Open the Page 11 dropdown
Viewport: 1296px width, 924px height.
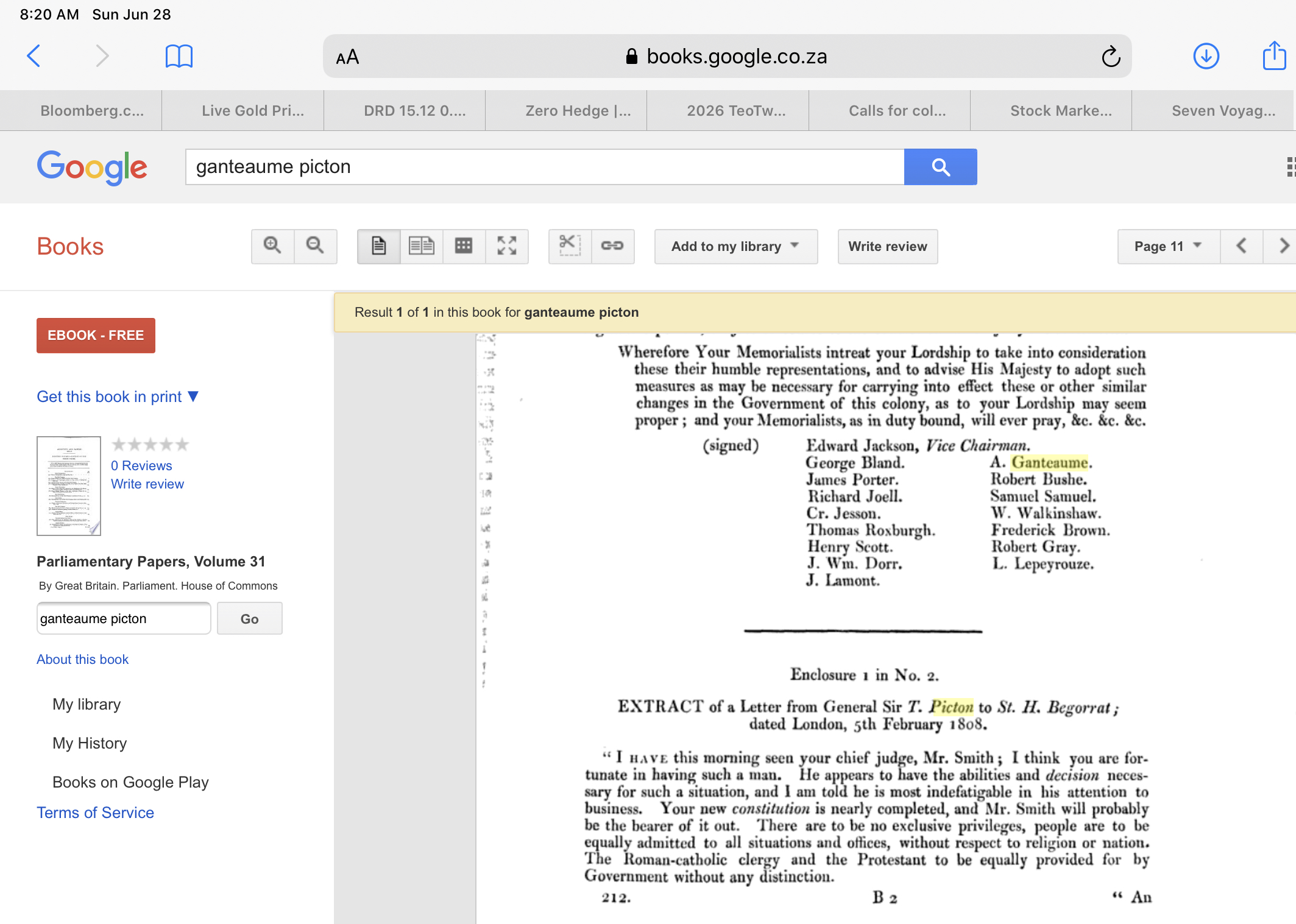pyautogui.click(x=1167, y=246)
